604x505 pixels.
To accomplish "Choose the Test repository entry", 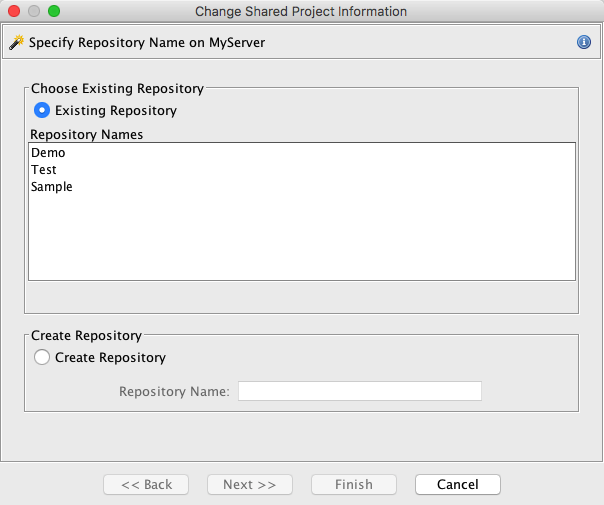I will 44,170.
